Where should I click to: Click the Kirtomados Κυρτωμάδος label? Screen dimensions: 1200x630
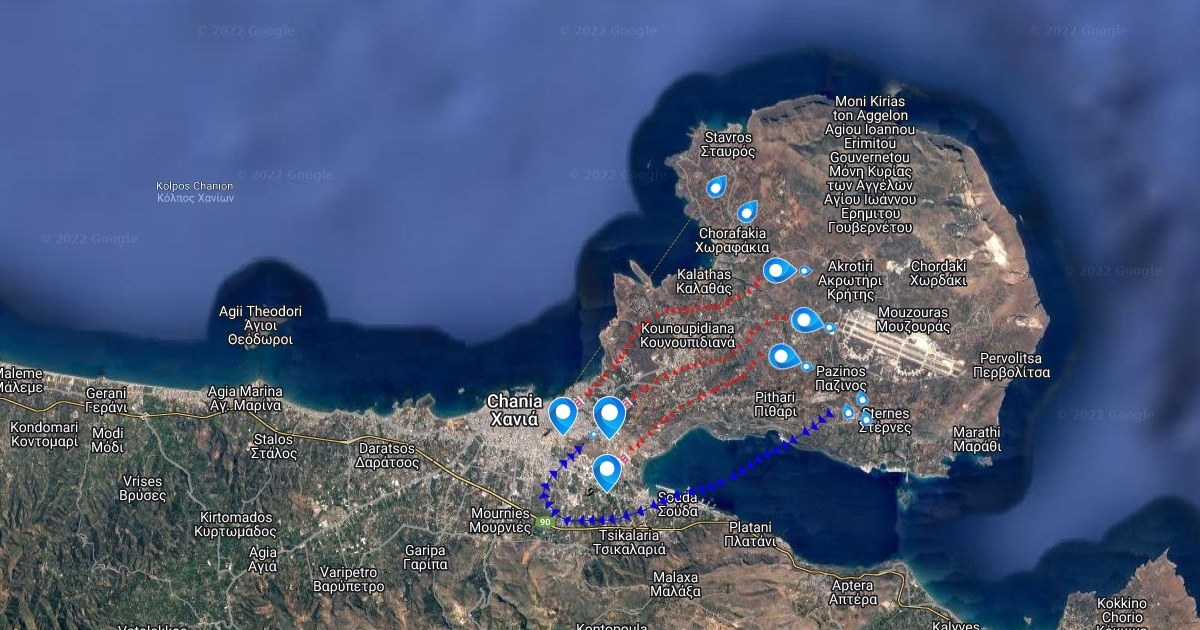point(235,524)
